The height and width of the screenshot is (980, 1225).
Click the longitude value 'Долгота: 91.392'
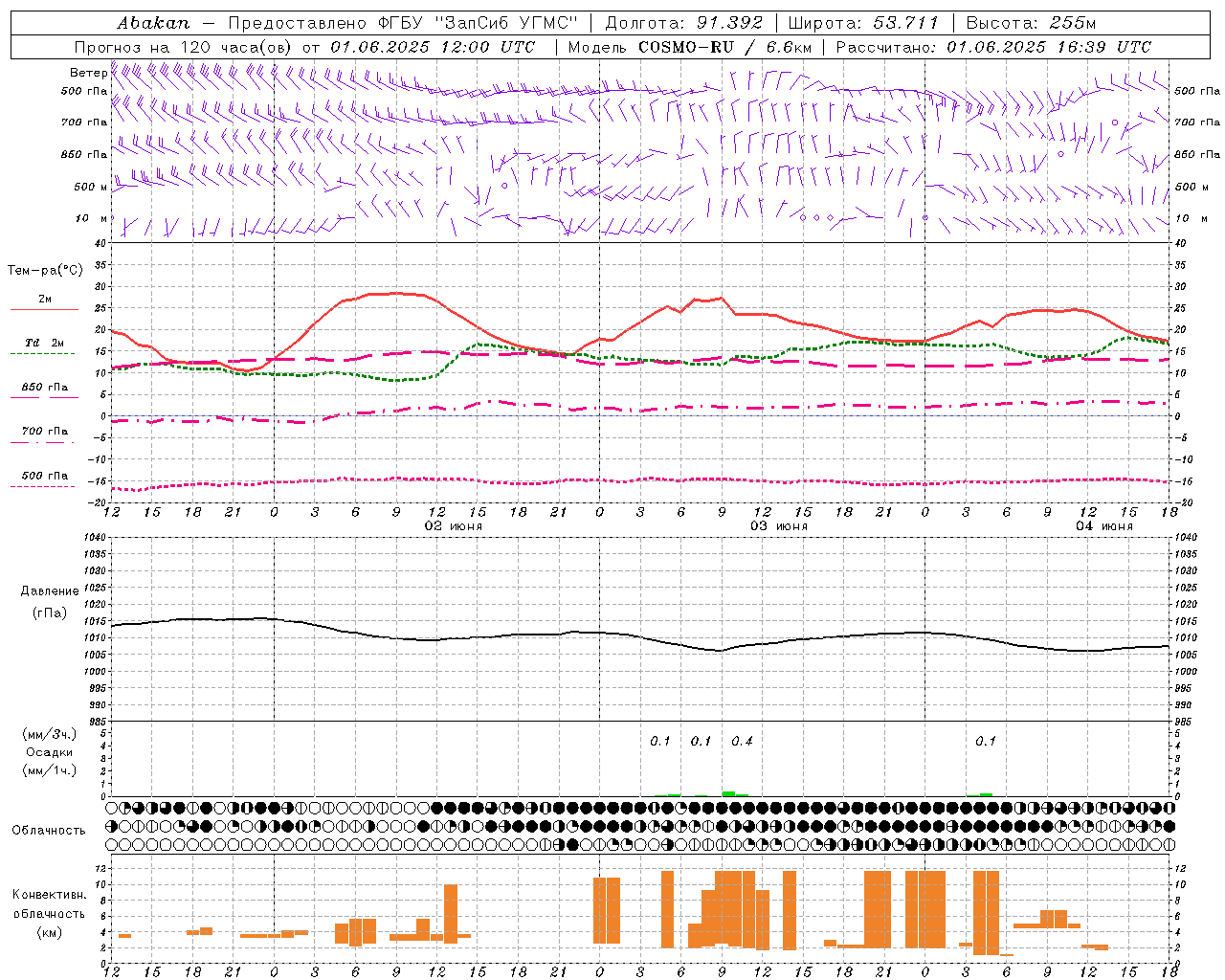tap(684, 23)
